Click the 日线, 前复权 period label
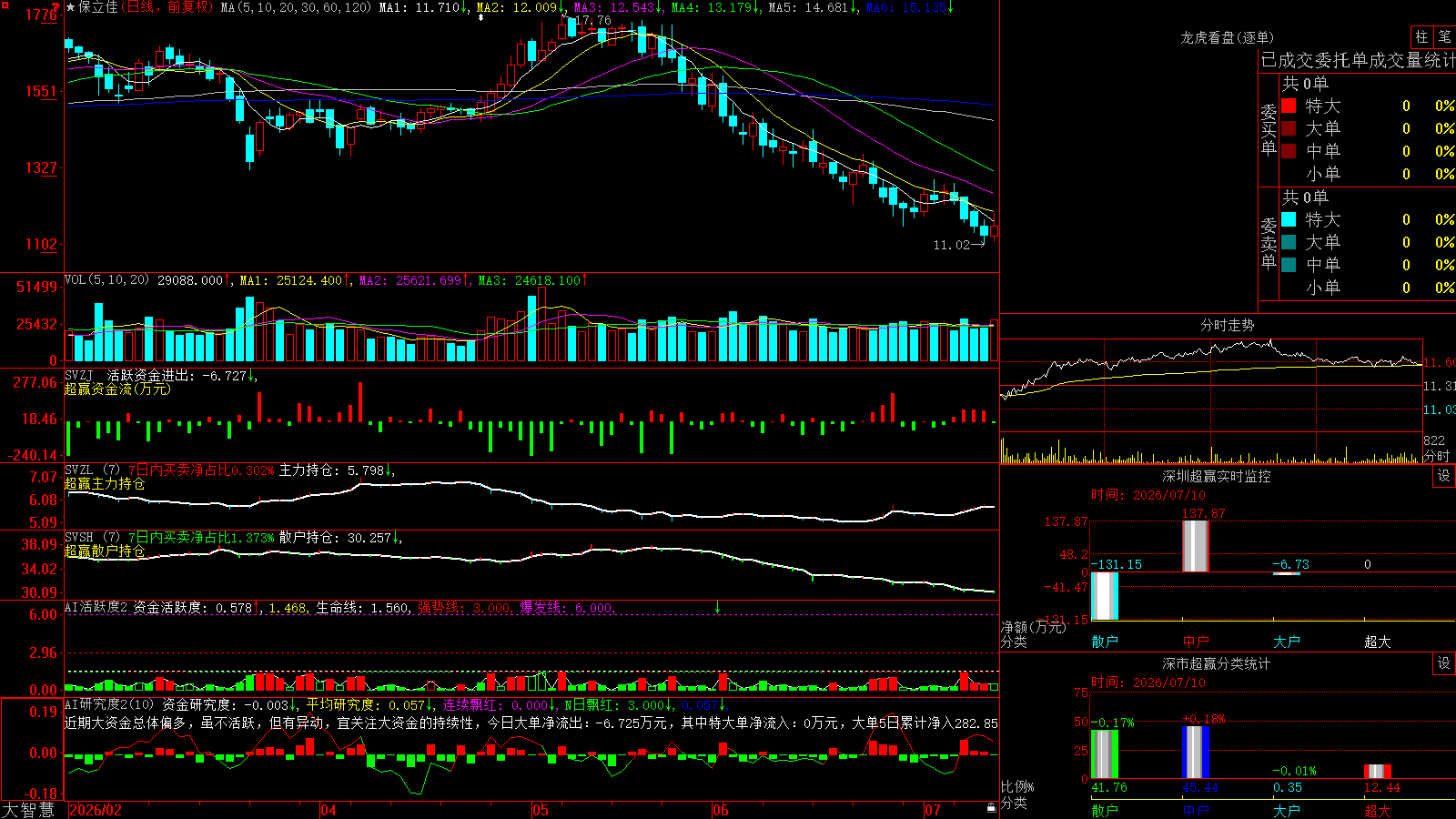 point(167,7)
